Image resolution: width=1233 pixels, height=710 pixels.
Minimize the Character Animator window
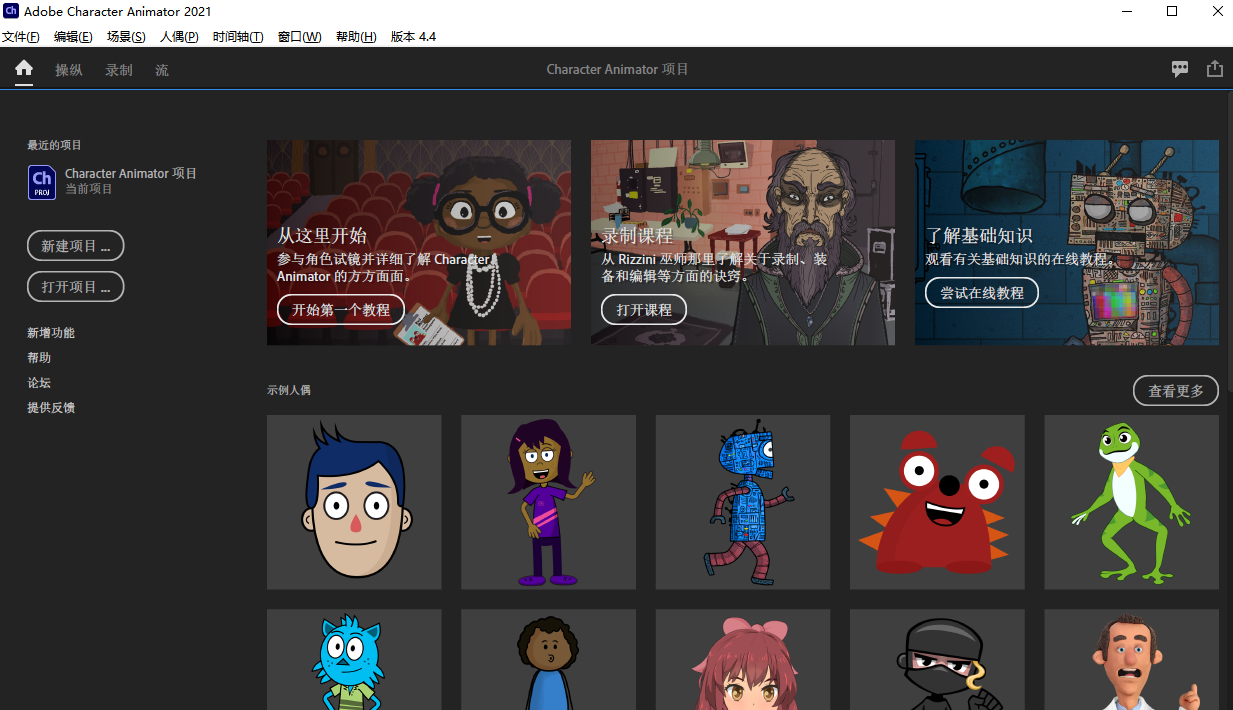(1127, 11)
